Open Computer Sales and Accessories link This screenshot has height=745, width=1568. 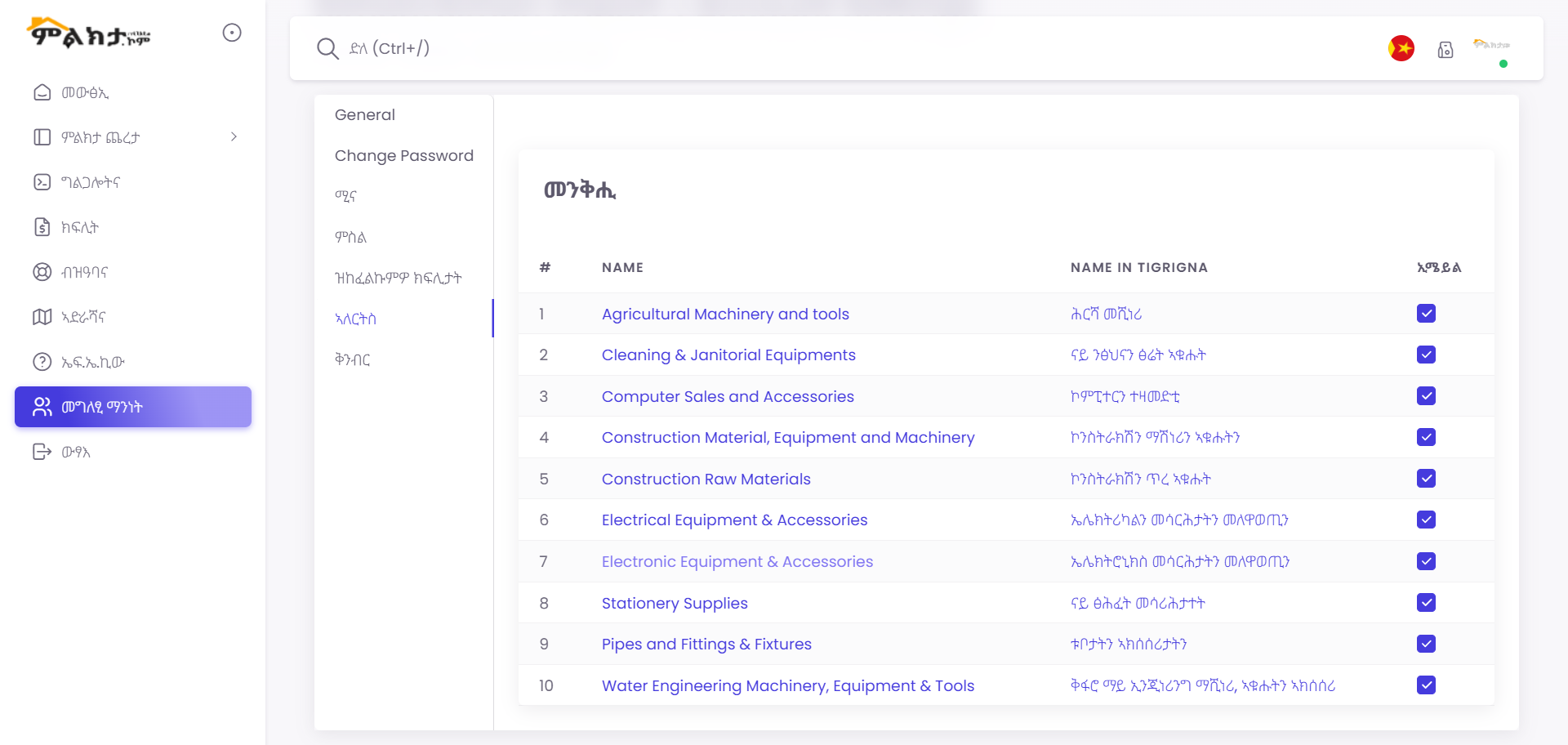coord(728,396)
